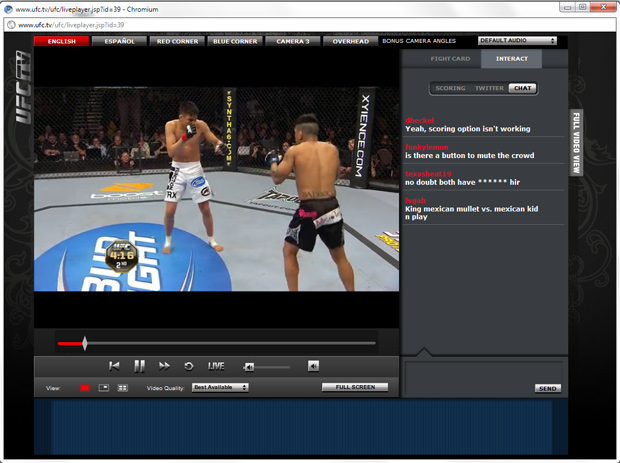Viewport: 620px width, 463px height.
Task: Click the video progress seek bar
Action: 215,344
